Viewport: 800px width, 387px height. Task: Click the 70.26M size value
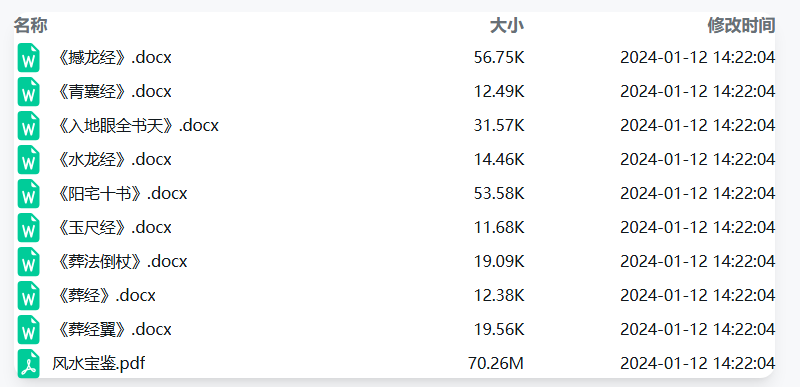click(x=495, y=364)
